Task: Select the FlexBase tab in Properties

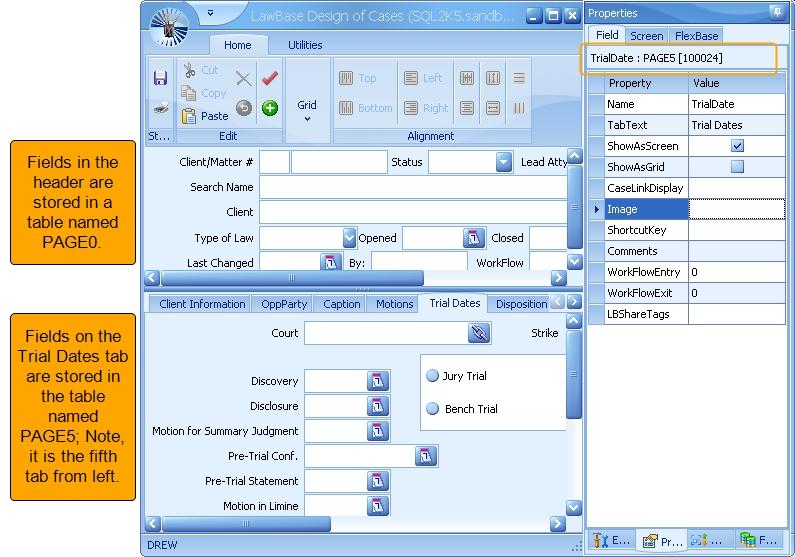Action: click(x=696, y=36)
